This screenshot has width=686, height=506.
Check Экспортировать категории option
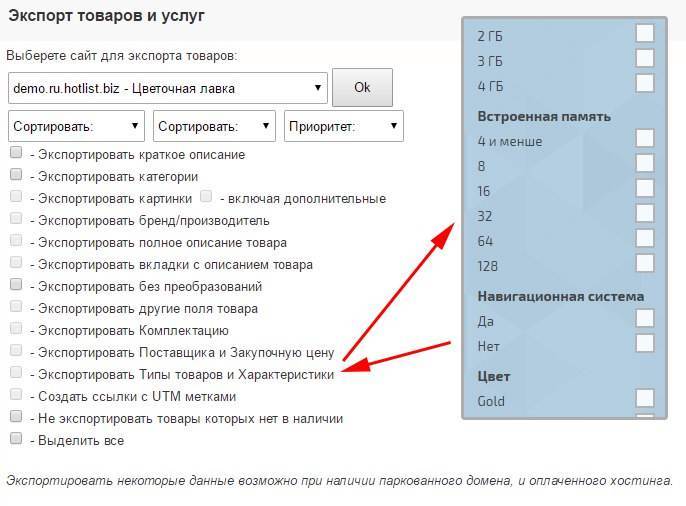pos(16,176)
